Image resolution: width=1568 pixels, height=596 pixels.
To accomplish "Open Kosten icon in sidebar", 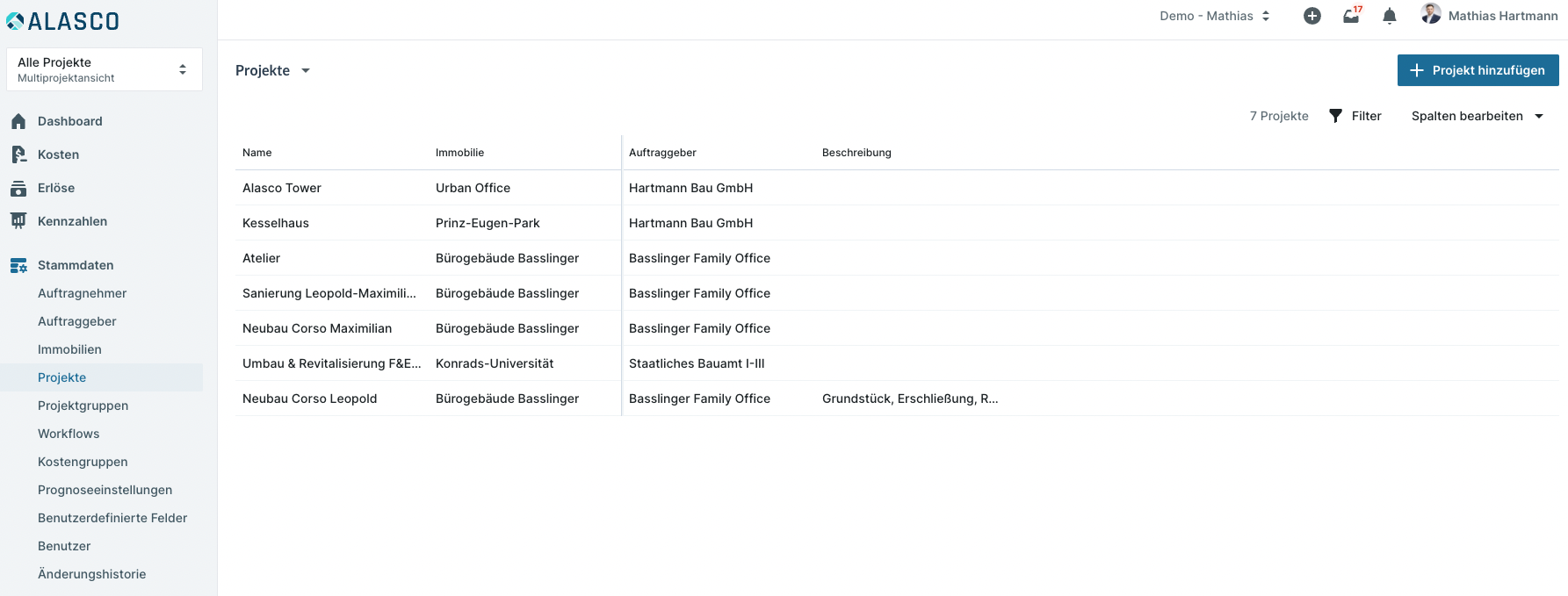I will click(x=18, y=154).
